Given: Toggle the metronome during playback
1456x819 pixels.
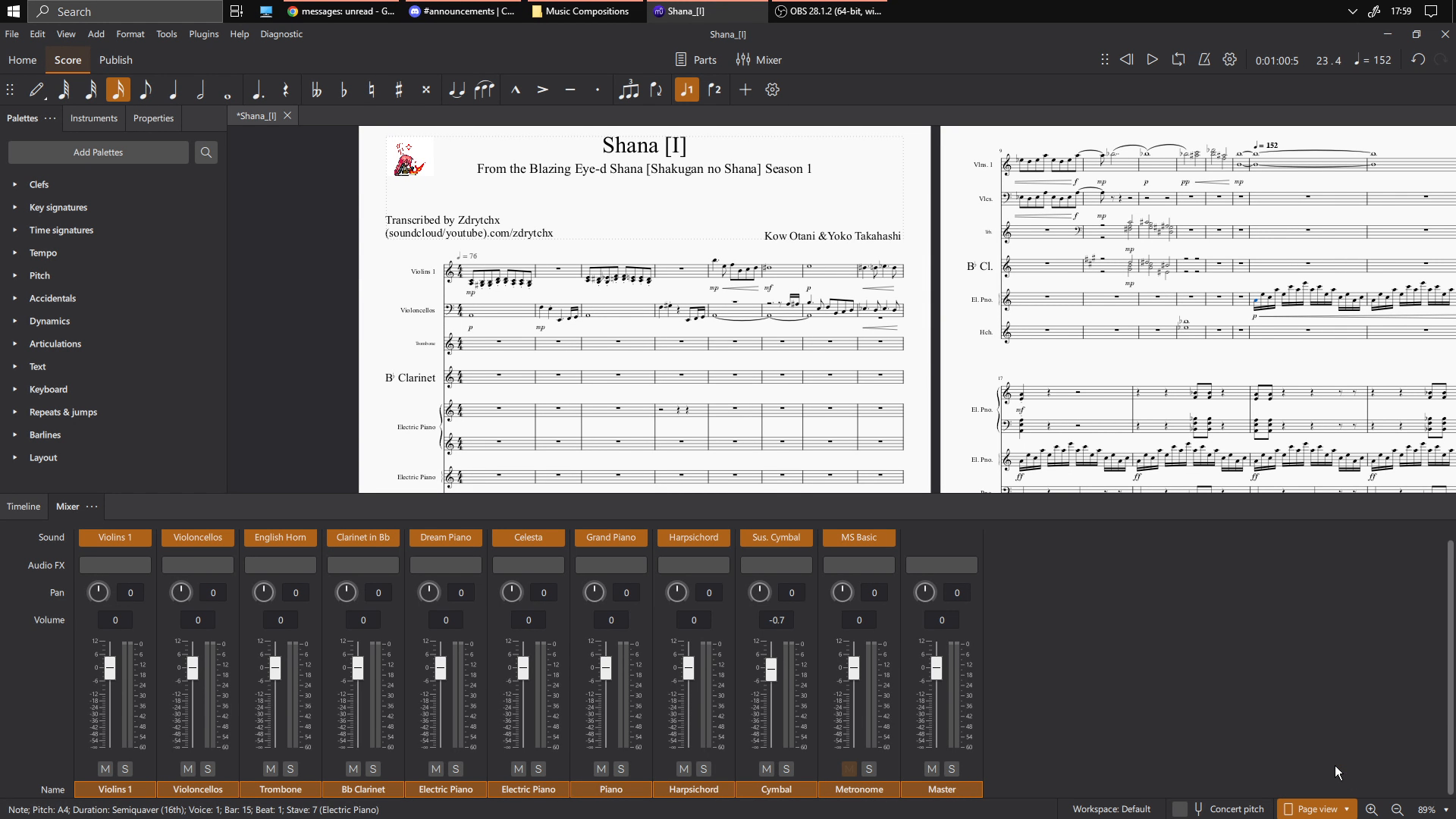Looking at the screenshot, I should tap(1204, 60).
